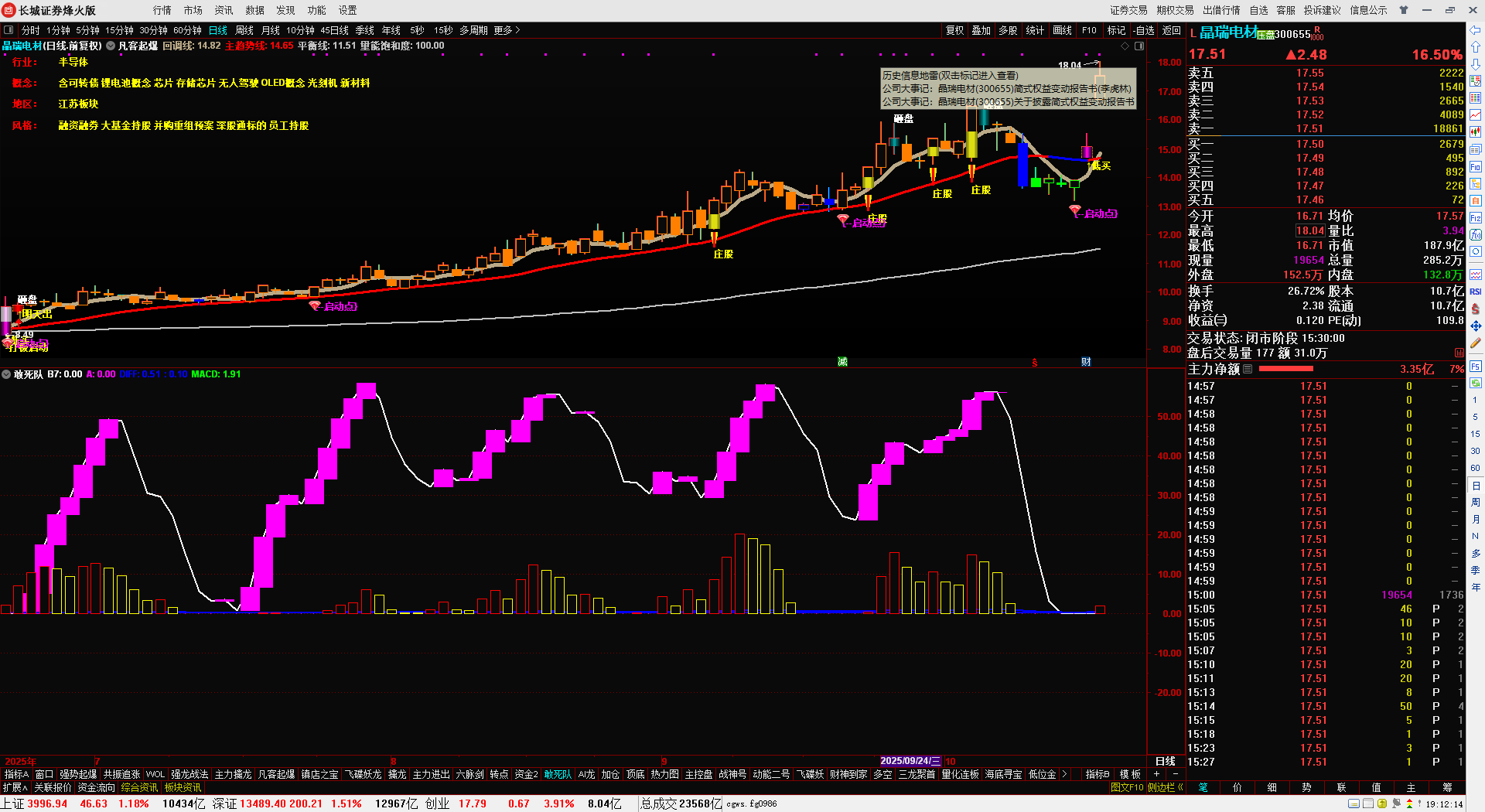Select the pencil drawing tool in sidebar

click(x=1475, y=343)
